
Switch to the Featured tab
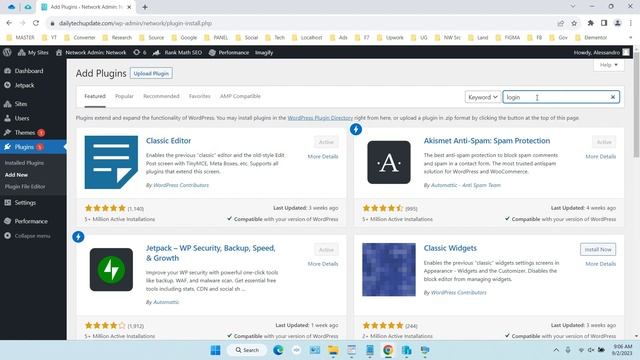pyautogui.click(x=95, y=96)
